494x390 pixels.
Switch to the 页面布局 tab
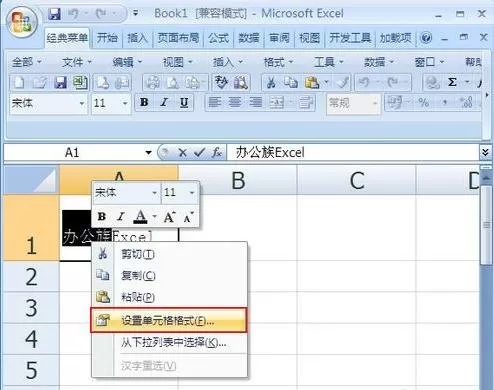click(x=178, y=38)
